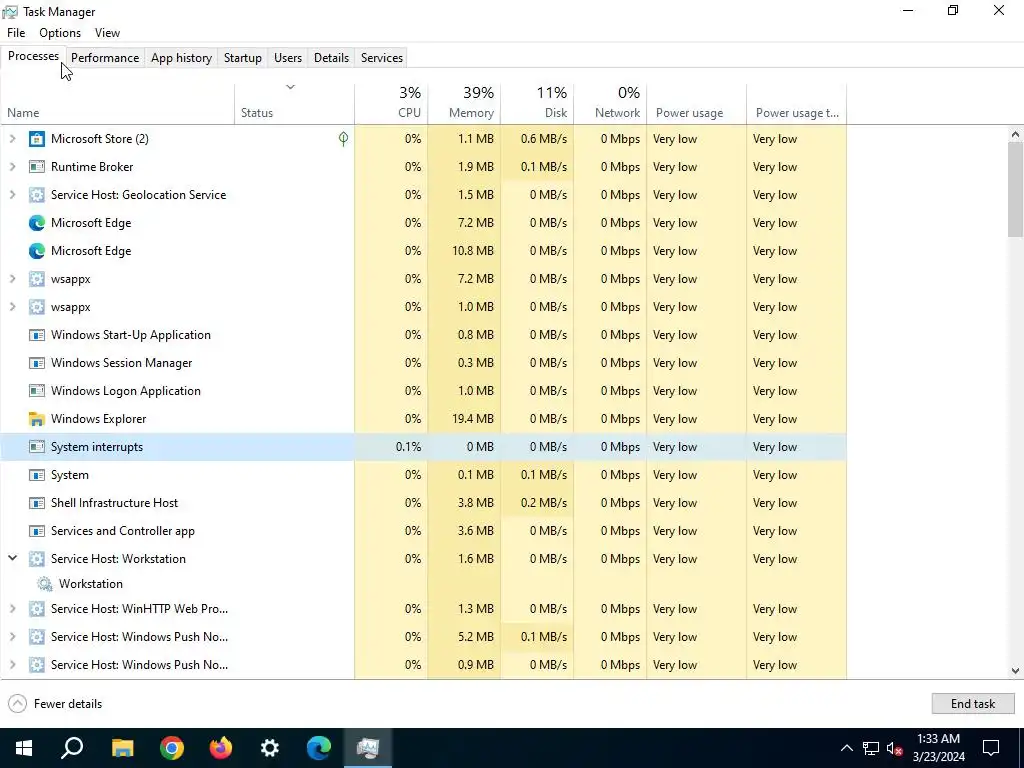Sort by the Name column header

[x=118, y=104]
